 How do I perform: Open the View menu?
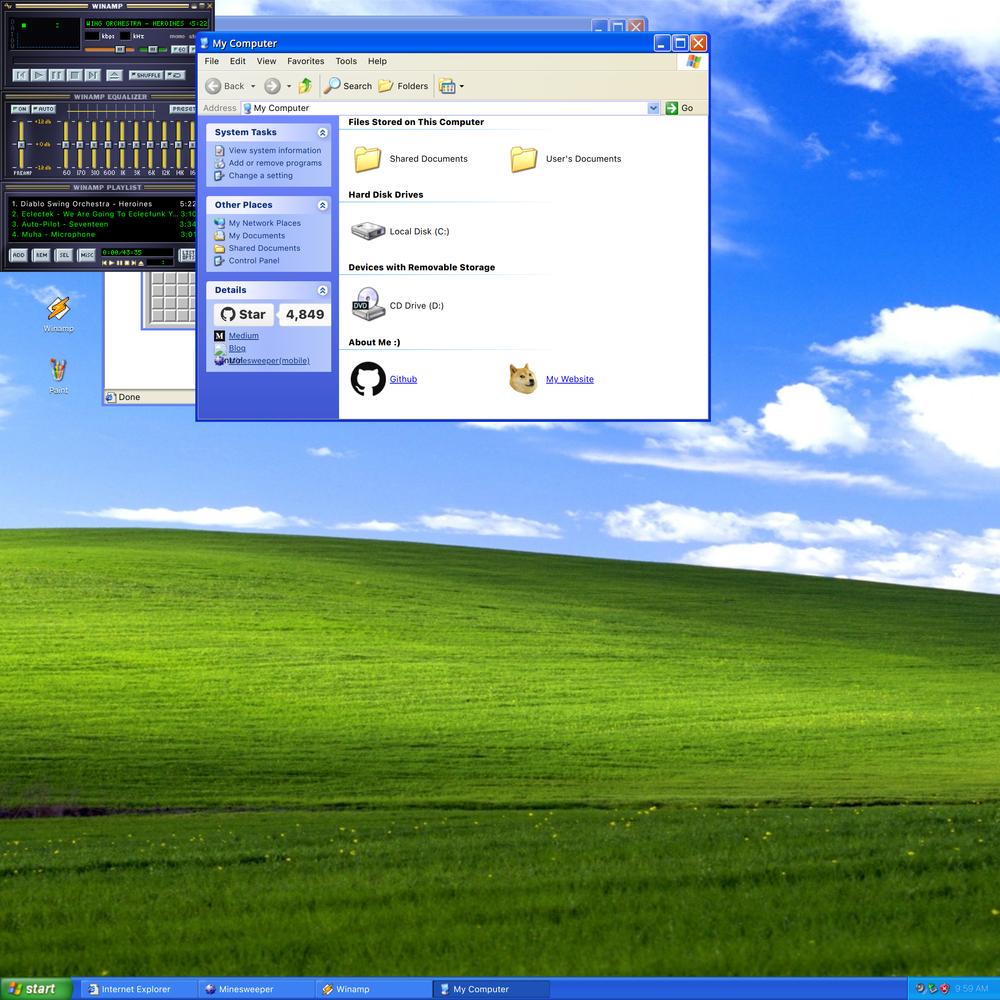(267, 61)
